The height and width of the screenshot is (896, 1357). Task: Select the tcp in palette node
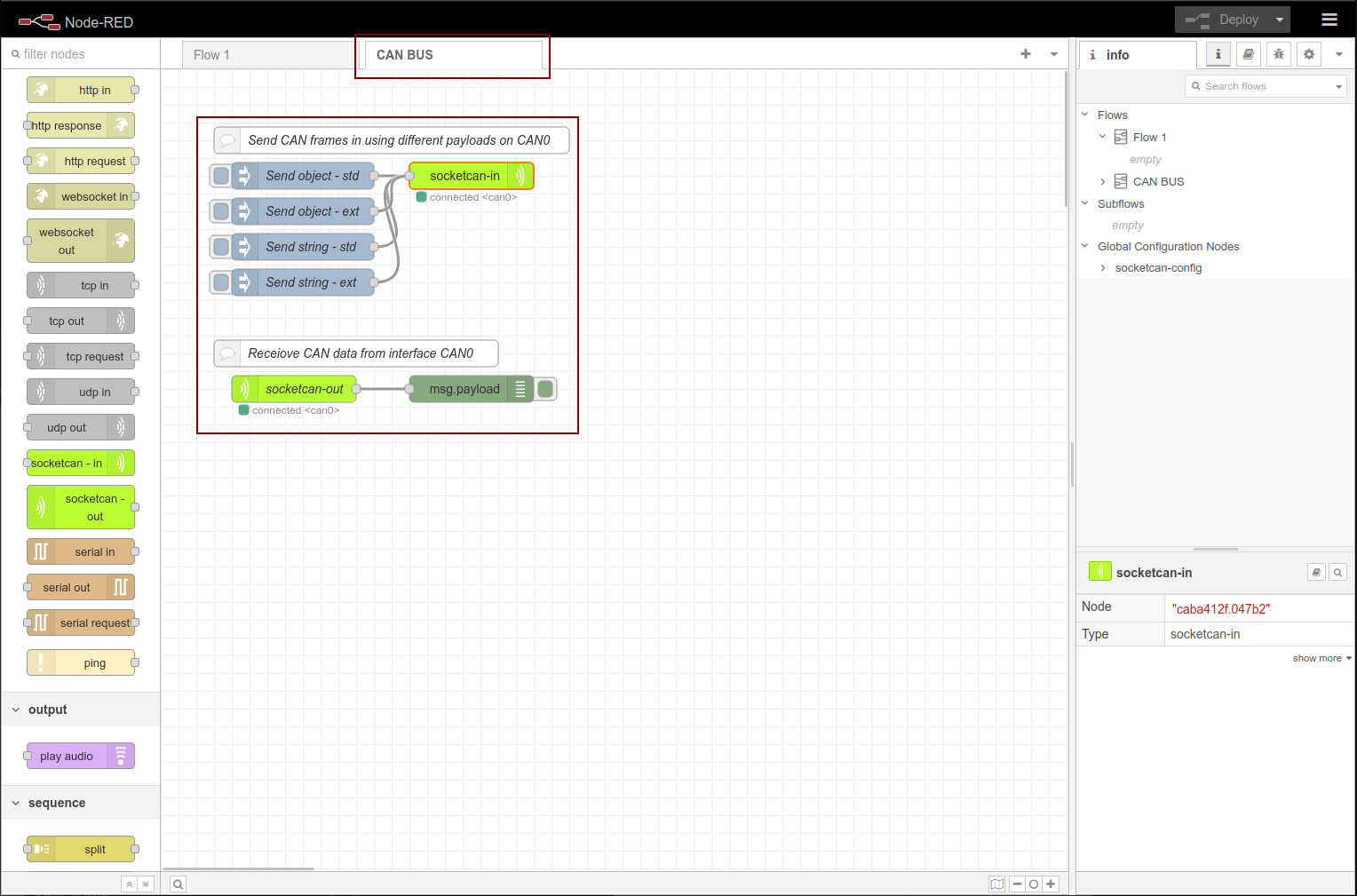click(x=81, y=285)
